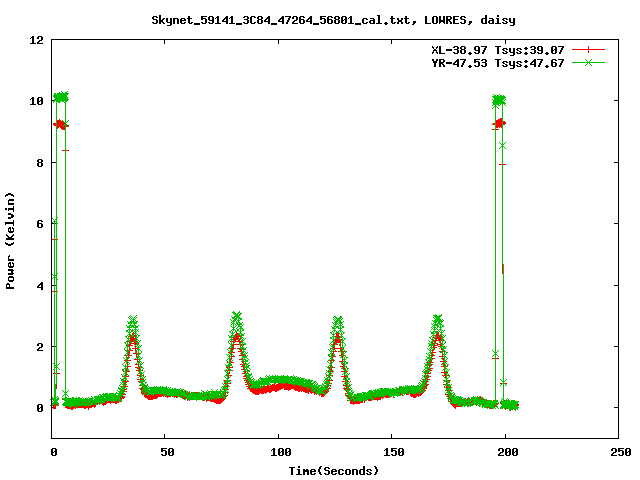Image resolution: width=640 pixels, height=480 pixels.
Task: Click the green calibration spike top near 0 seconds
Action: [61, 97]
